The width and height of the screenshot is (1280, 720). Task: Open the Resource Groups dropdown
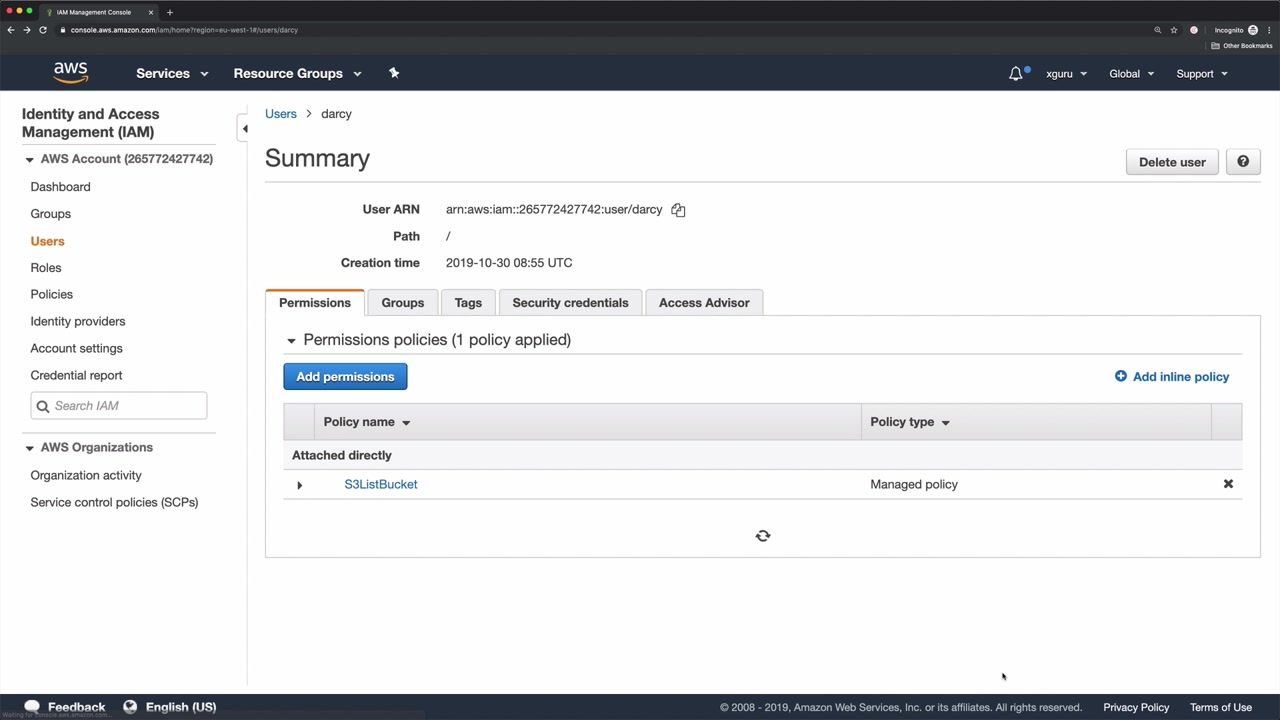tap(297, 73)
